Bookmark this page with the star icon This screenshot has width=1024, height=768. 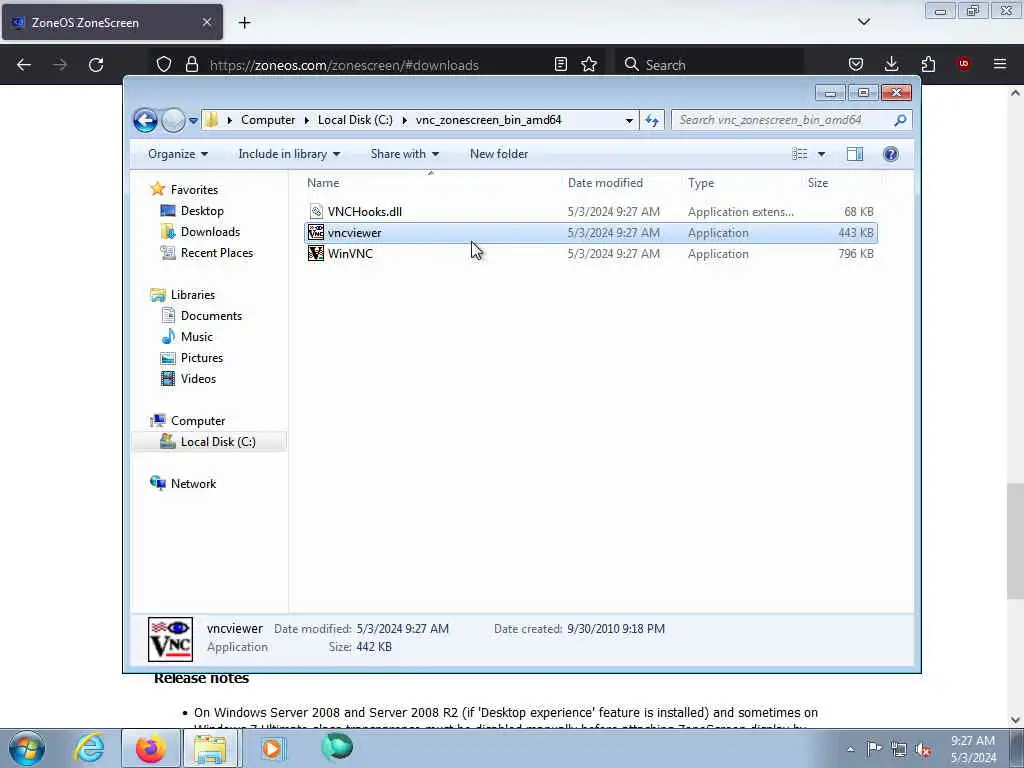[589, 64]
